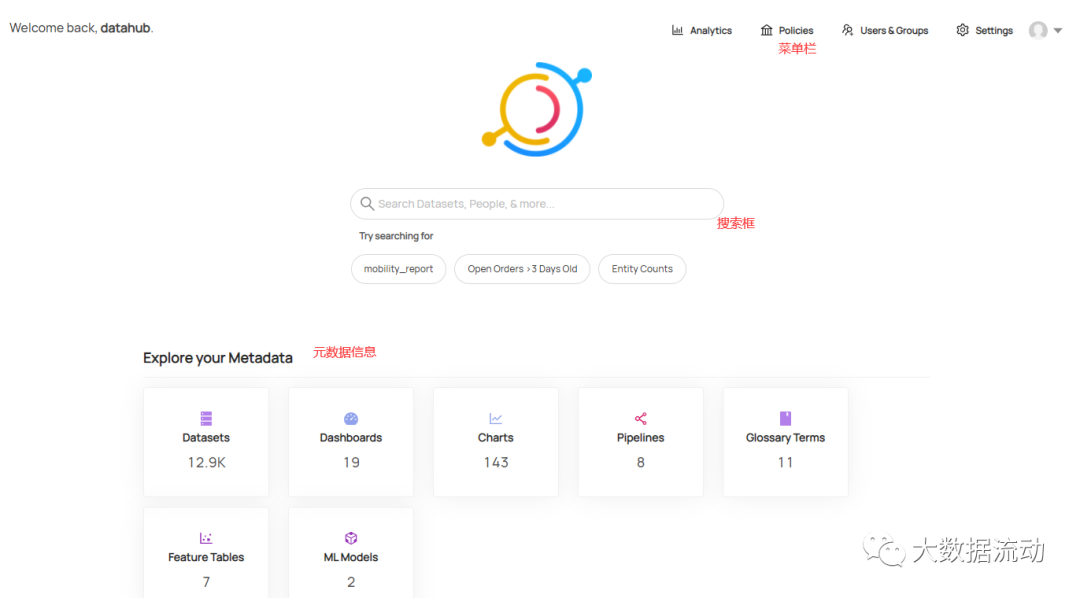Select Open Orders >3 Days Old suggestion
The image size is (1080, 598).
522,269
